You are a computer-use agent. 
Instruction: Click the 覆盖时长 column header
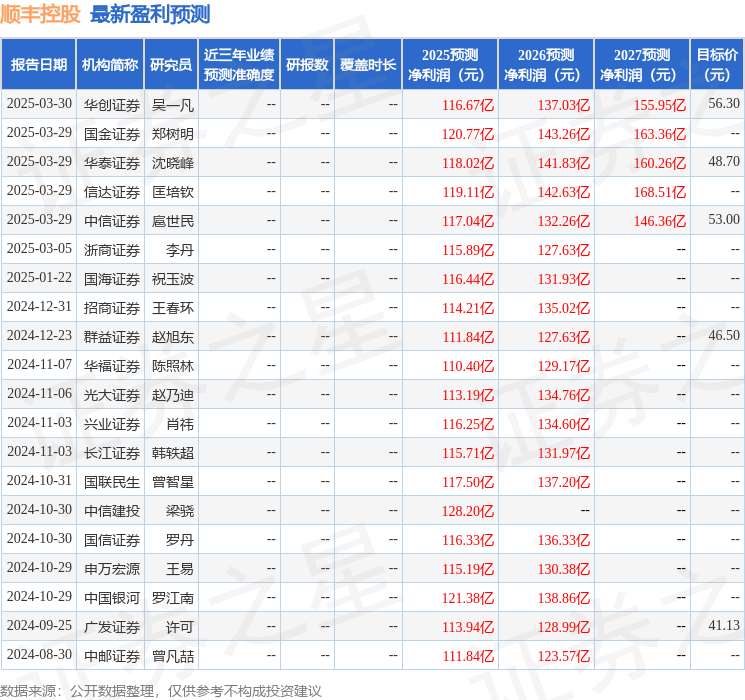pyautogui.click(x=368, y=65)
